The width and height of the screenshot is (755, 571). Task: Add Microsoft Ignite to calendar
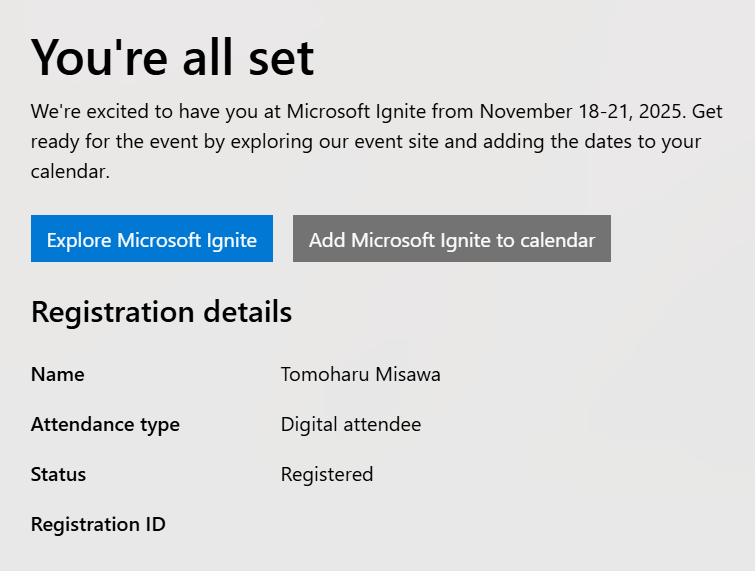click(x=452, y=239)
